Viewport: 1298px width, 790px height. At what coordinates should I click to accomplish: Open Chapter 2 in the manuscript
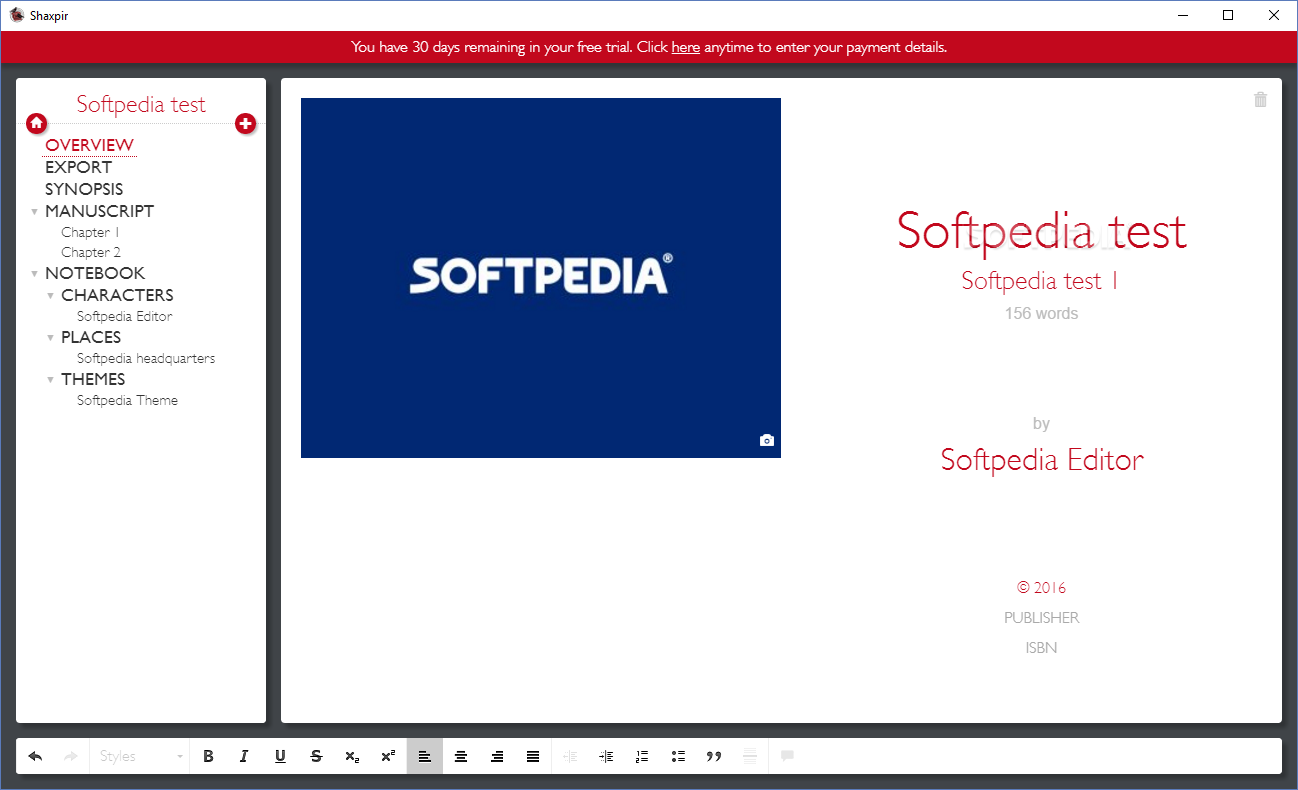click(x=91, y=252)
